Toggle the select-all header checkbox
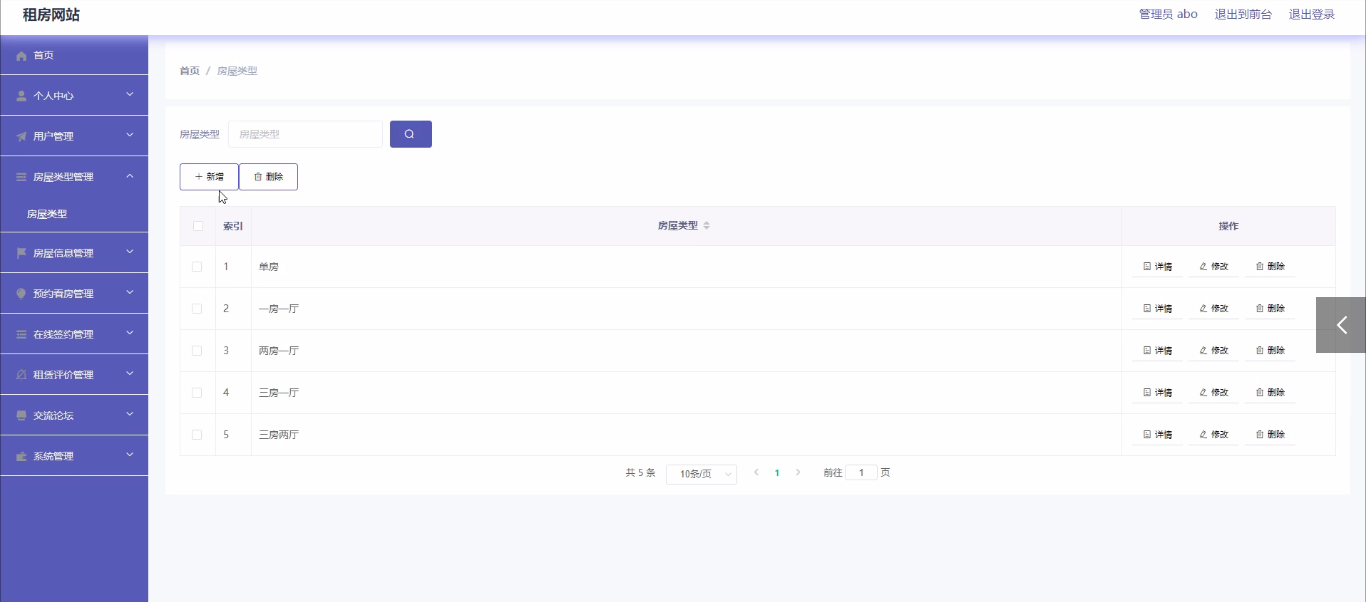 click(197, 226)
